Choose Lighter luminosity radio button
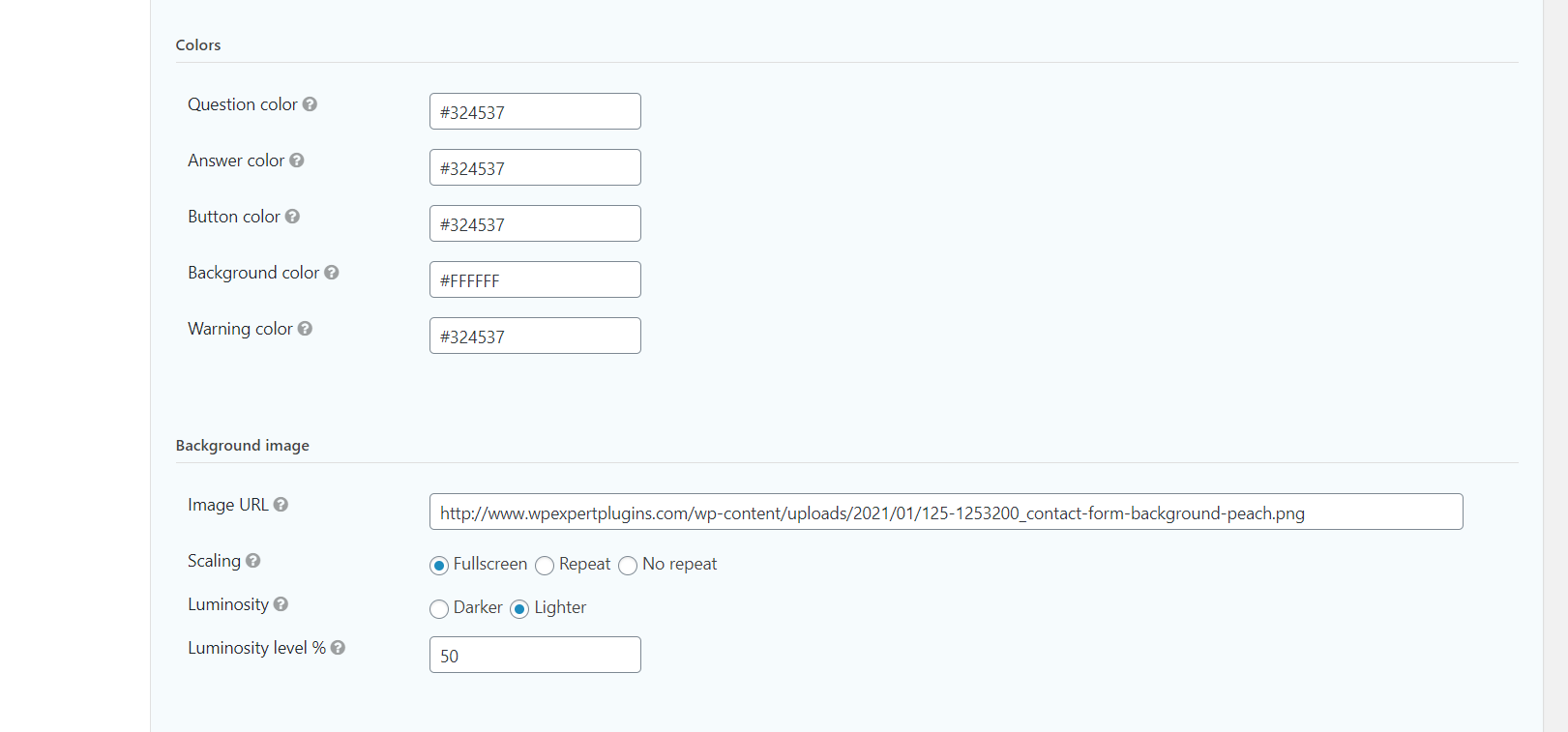Image resolution: width=1568 pixels, height=732 pixels. (519, 609)
